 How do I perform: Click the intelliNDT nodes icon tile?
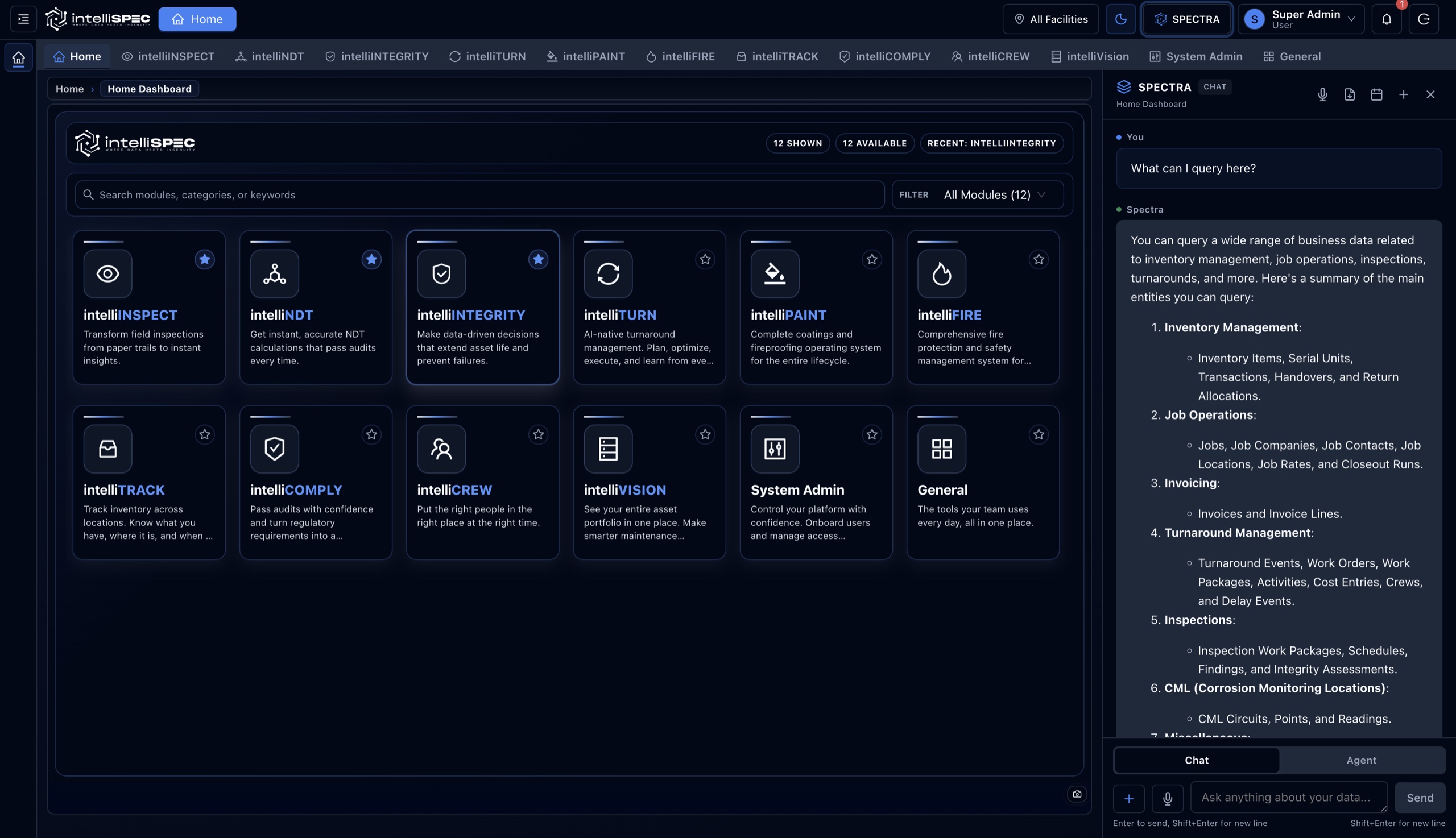tap(275, 274)
